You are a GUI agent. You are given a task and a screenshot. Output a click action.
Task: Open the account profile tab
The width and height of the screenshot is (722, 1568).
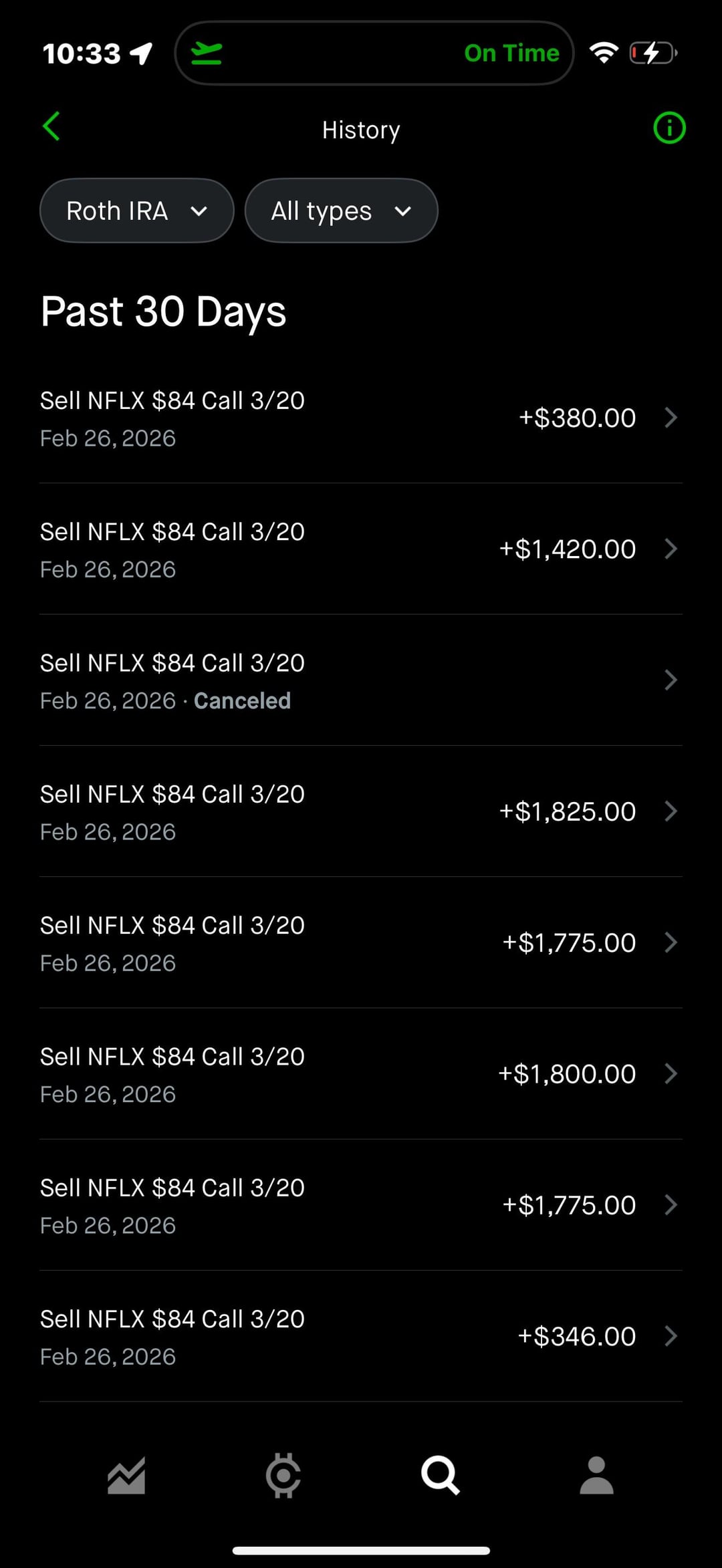click(x=596, y=1475)
